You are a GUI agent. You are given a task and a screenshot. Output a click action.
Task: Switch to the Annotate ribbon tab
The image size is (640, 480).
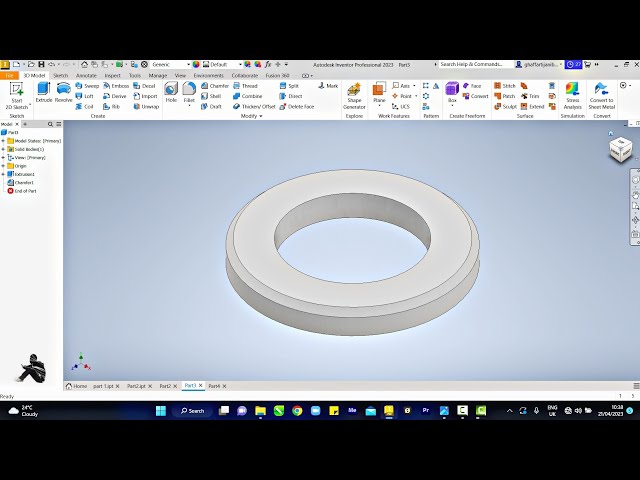click(86, 76)
